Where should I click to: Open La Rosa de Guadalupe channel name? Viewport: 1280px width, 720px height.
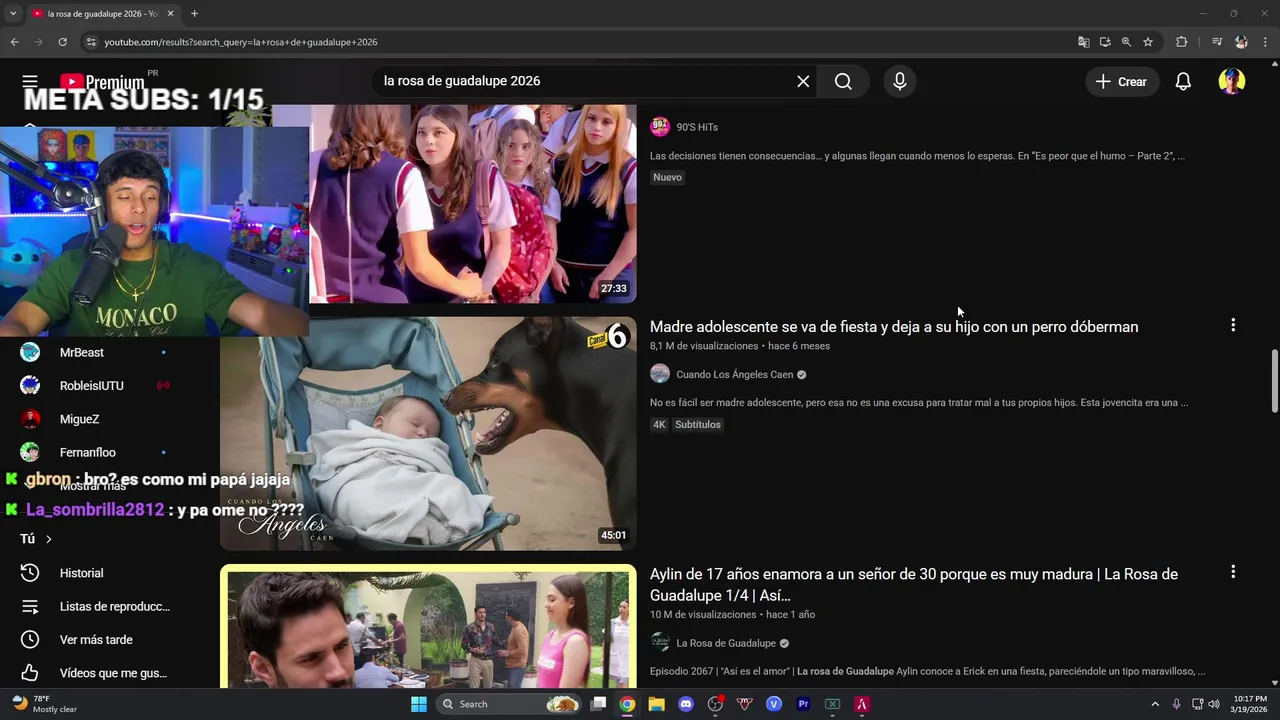[x=726, y=643]
